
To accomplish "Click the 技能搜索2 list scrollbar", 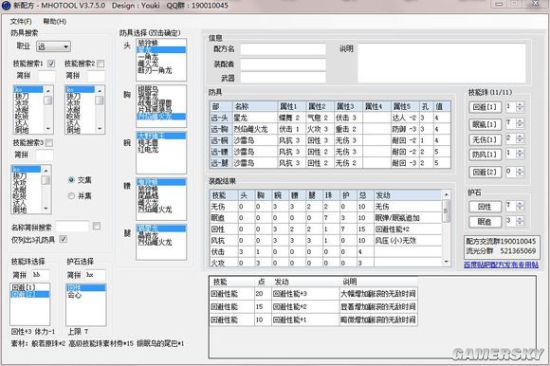I will point(100,109).
